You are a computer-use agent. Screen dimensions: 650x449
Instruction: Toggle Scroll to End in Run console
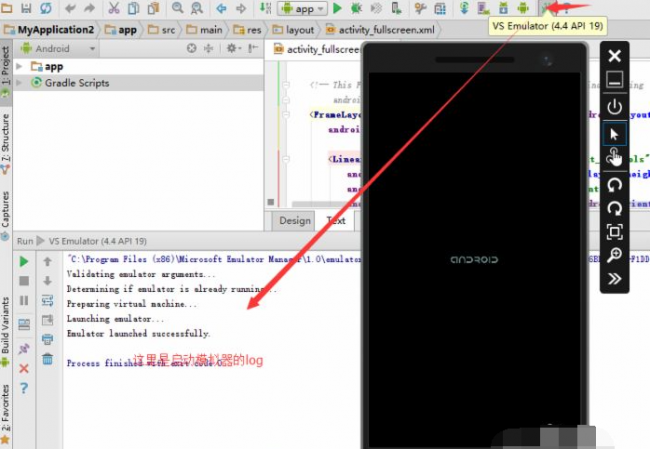click(48, 320)
